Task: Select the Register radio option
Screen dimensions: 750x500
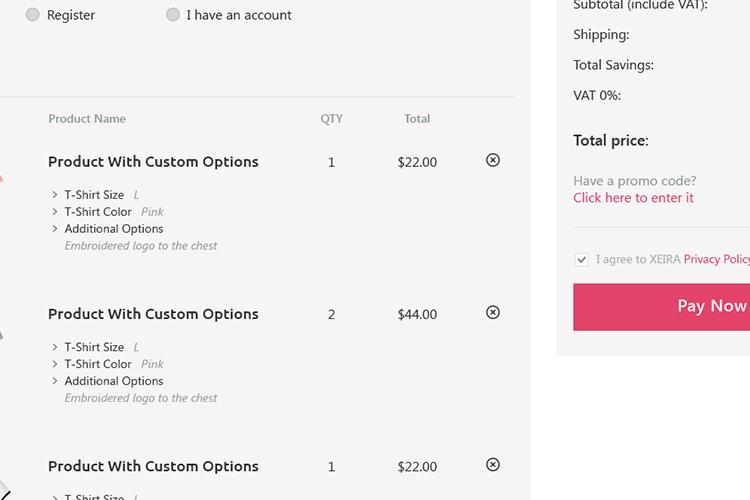Action: (33, 15)
